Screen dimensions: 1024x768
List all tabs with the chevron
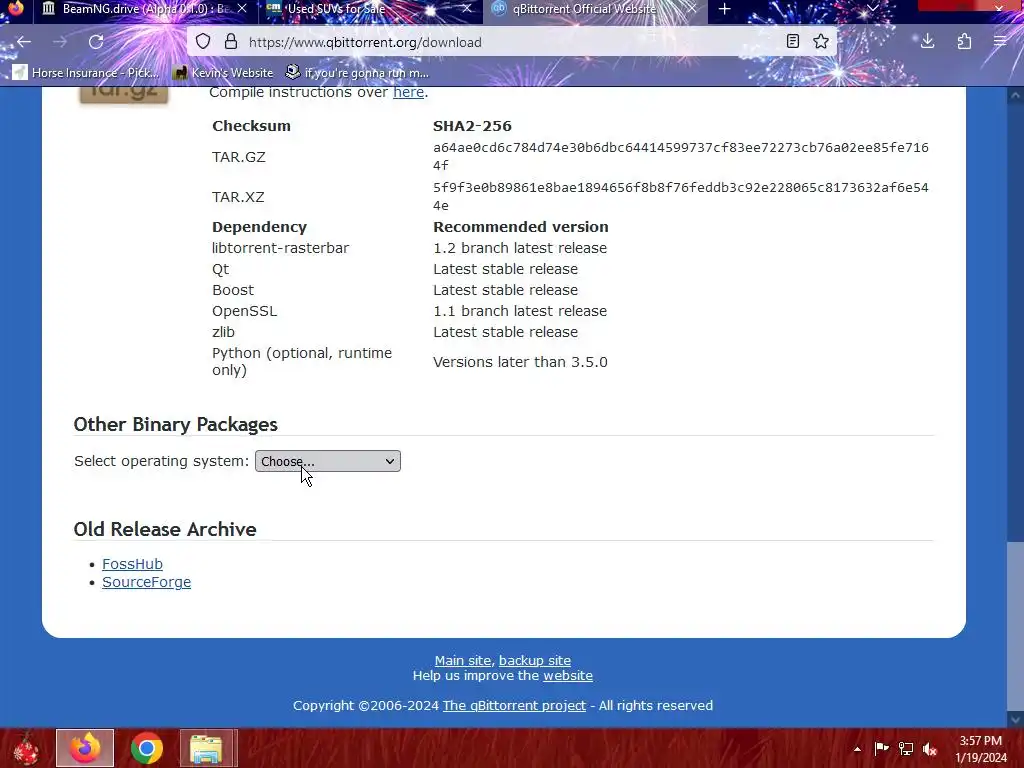[872, 8]
